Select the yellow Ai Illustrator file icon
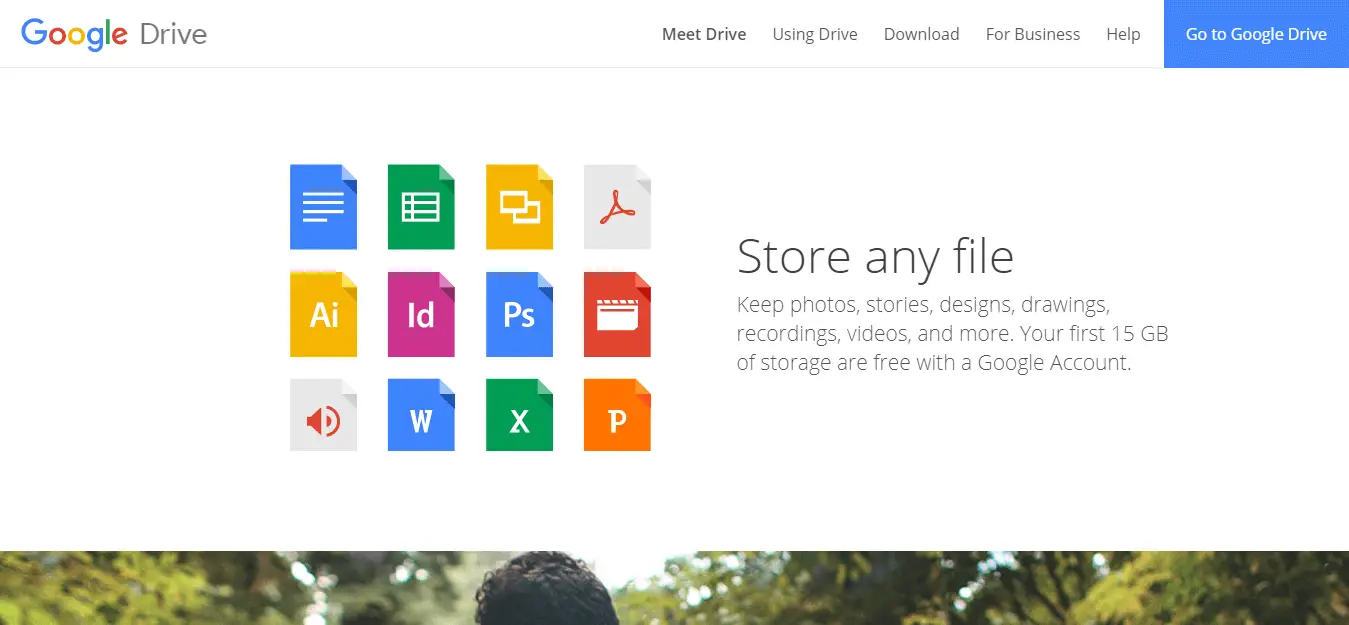Screen dimensions: 1349x625 tap(323, 314)
